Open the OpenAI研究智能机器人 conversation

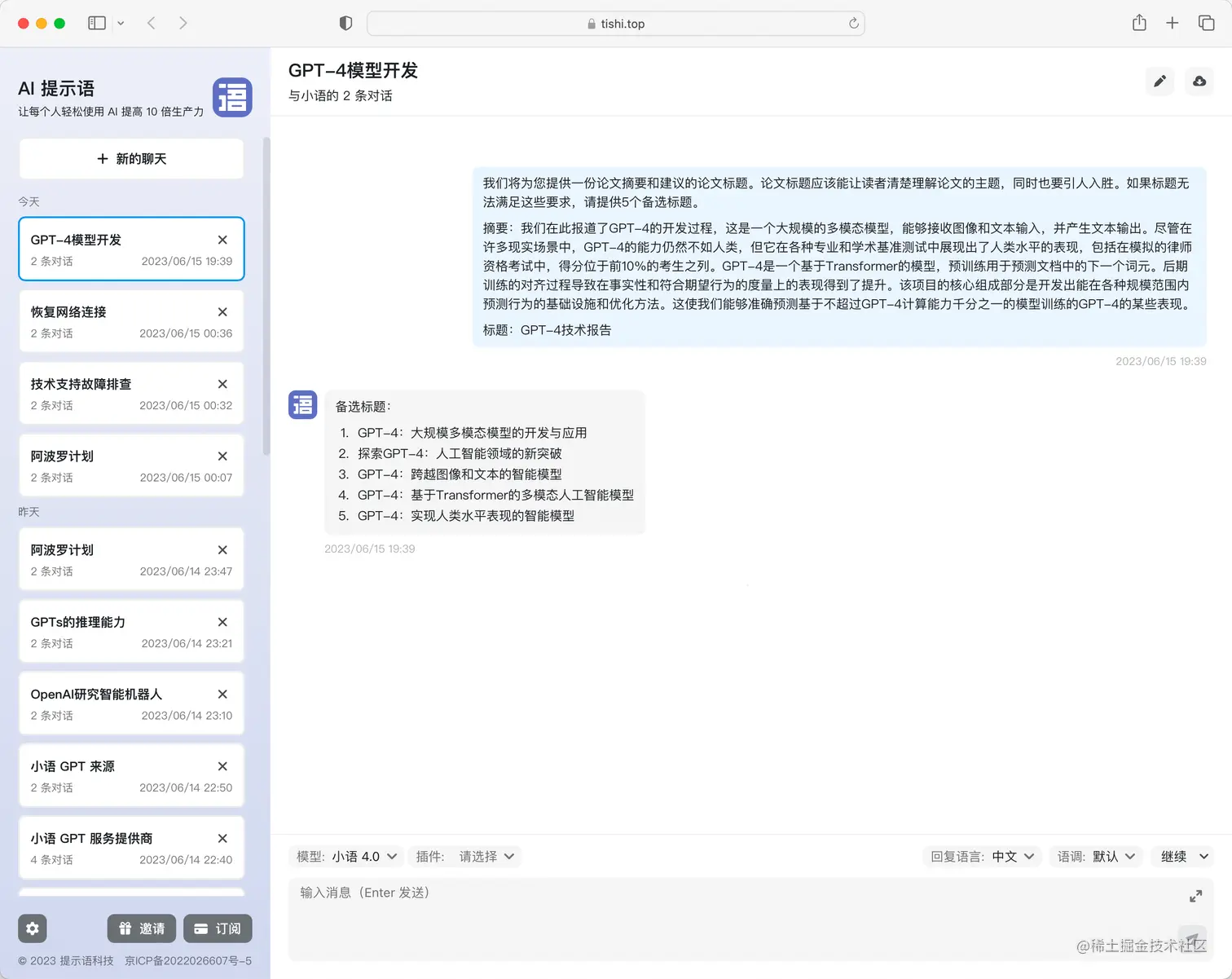[131, 703]
